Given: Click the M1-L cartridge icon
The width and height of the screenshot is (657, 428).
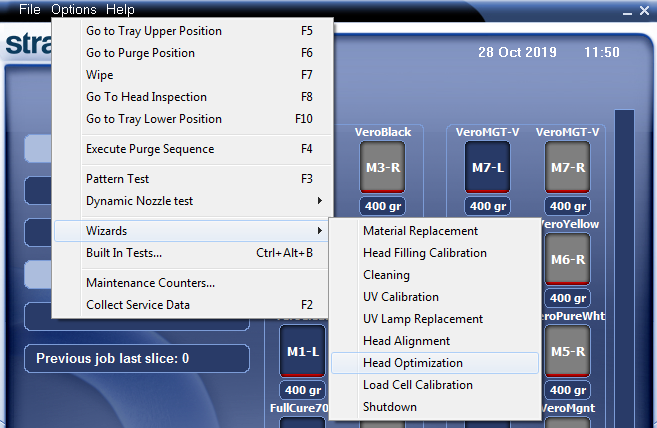Looking at the screenshot, I should 303,351.
